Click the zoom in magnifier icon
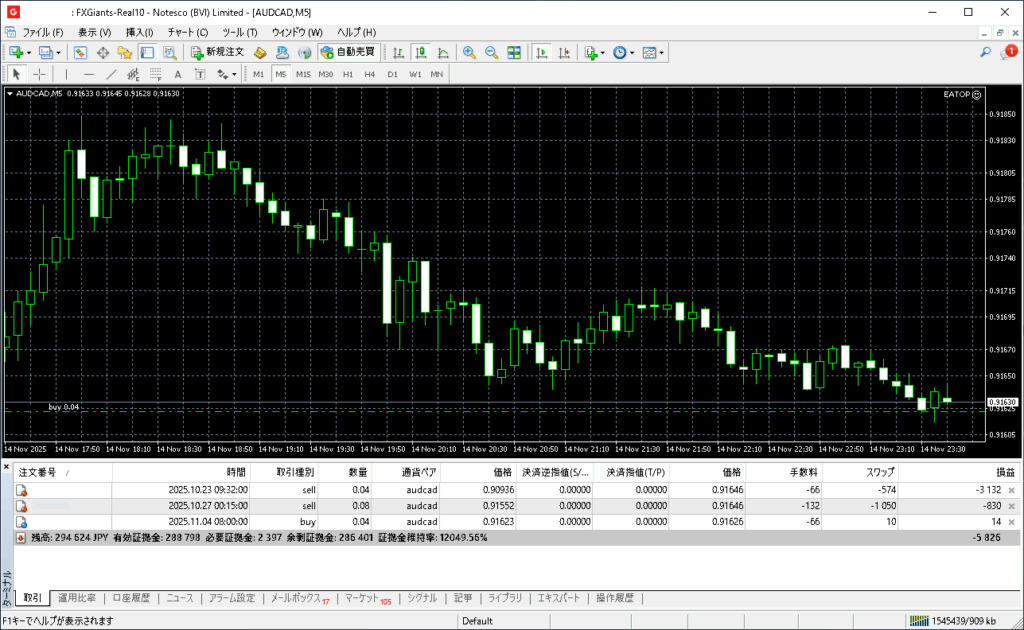1024x630 pixels. 469,52
